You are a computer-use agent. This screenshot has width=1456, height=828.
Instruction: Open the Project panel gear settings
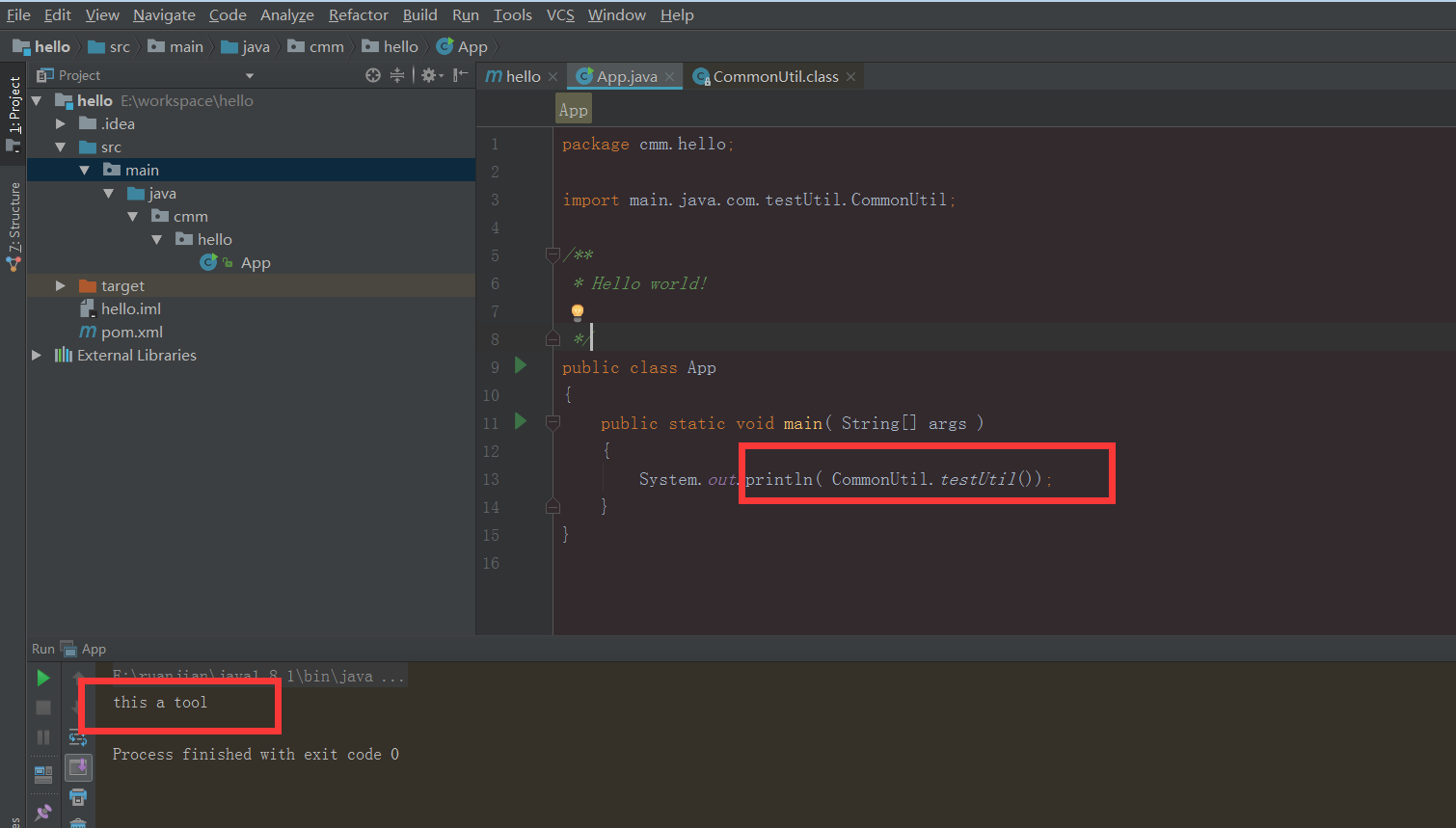pyautogui.click(x=431, y=75)
